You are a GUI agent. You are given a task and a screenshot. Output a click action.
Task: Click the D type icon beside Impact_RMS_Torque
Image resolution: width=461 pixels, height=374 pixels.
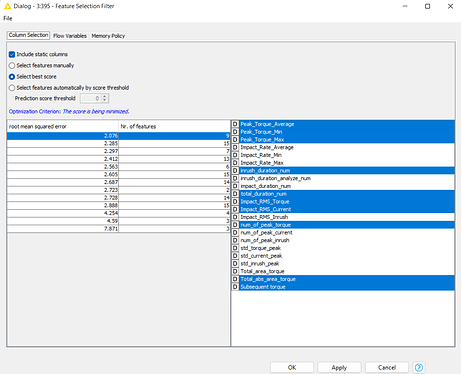click(x=235, y=201)
